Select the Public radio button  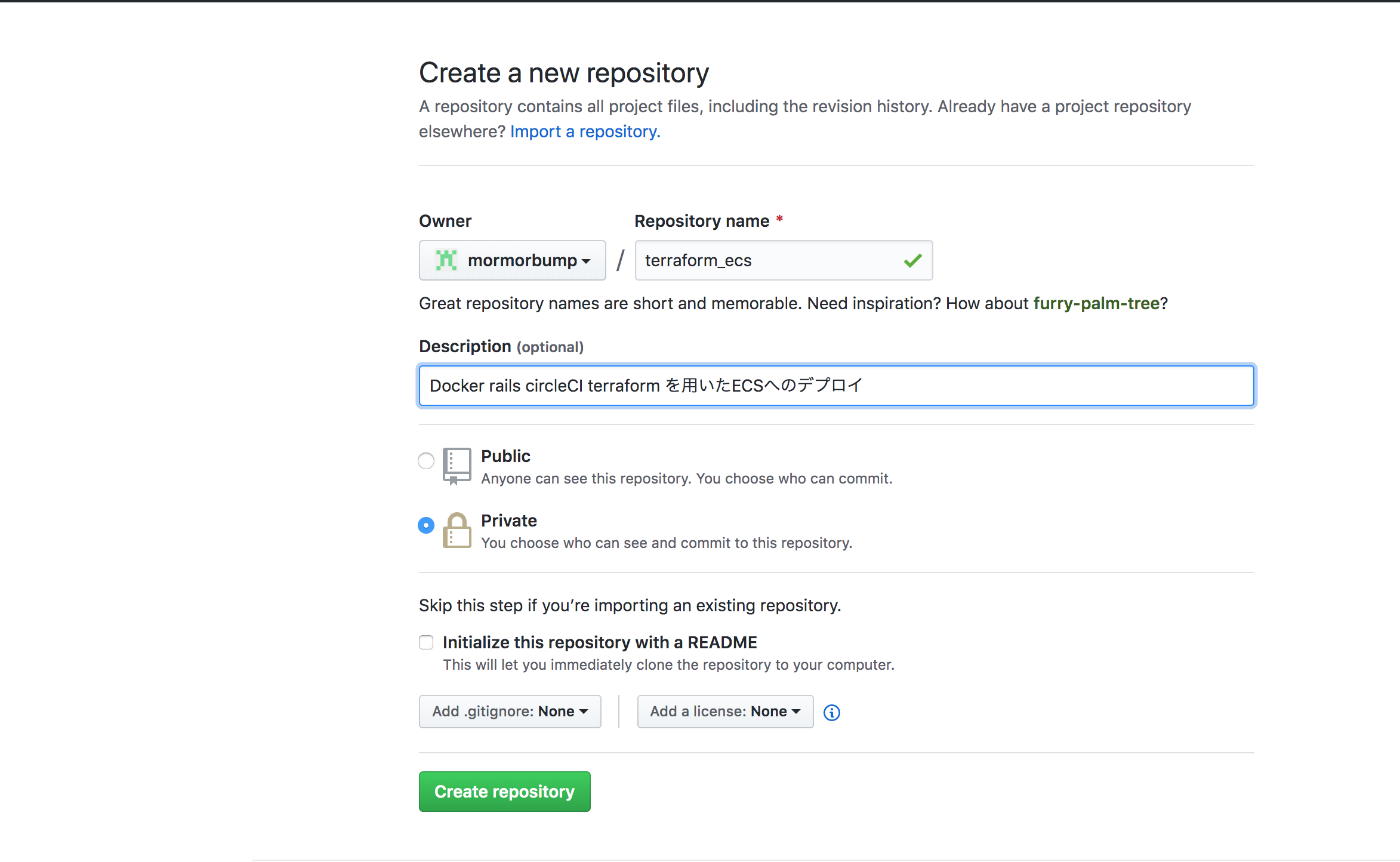(x=426, y=461)
